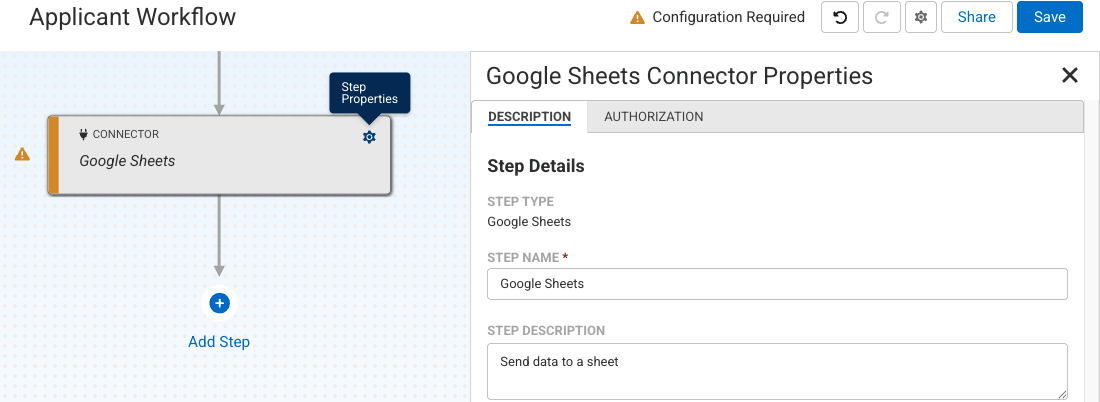Close the Google Sheets Connector Properties panel

click(x=1069, y=75)
